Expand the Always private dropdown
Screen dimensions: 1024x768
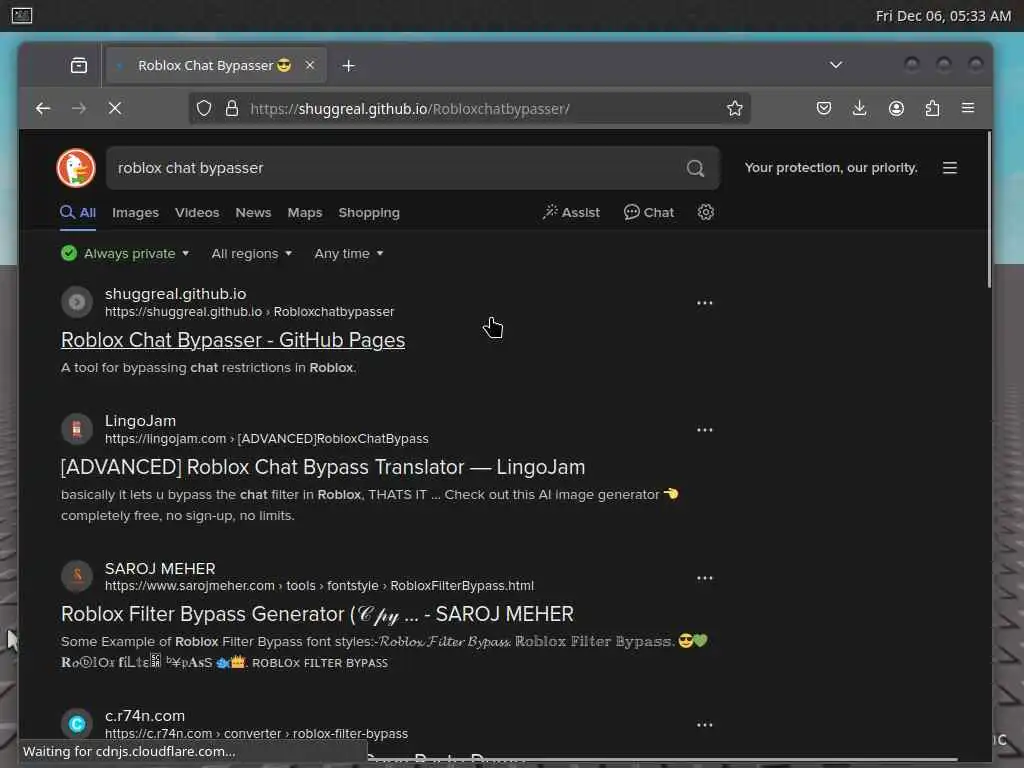(x=125, y=253)
